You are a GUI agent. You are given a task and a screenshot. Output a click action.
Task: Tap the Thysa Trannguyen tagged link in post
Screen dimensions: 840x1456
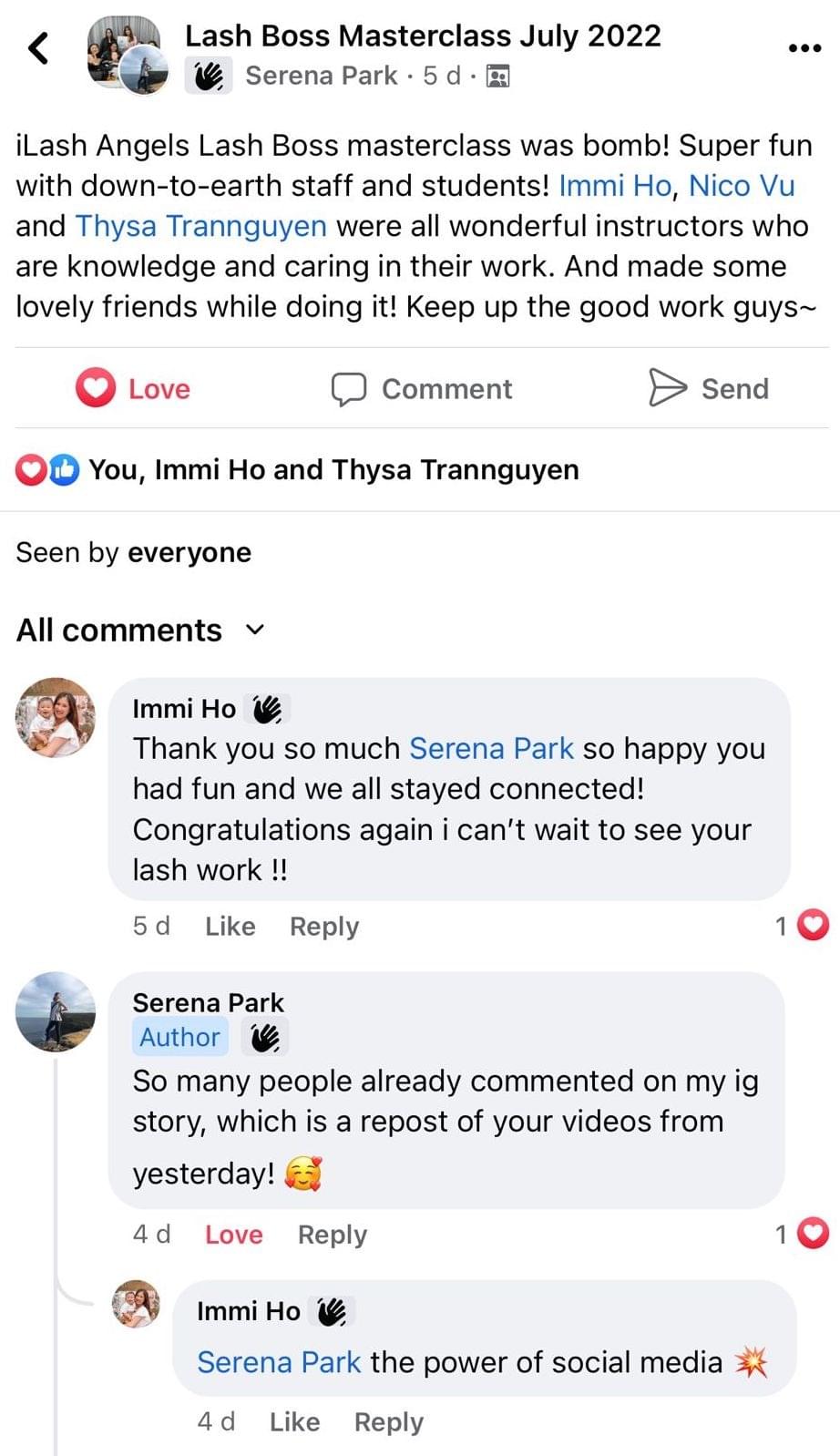tap(201, 226)
